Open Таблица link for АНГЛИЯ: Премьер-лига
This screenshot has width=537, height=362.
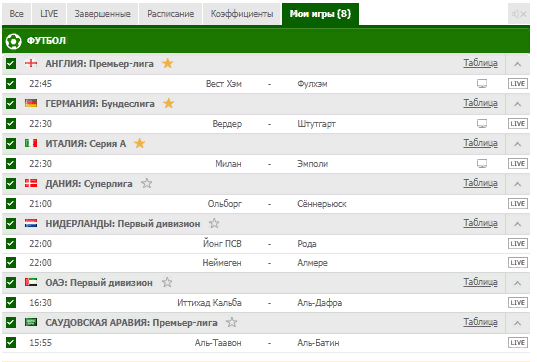click(x=480, y=63)
